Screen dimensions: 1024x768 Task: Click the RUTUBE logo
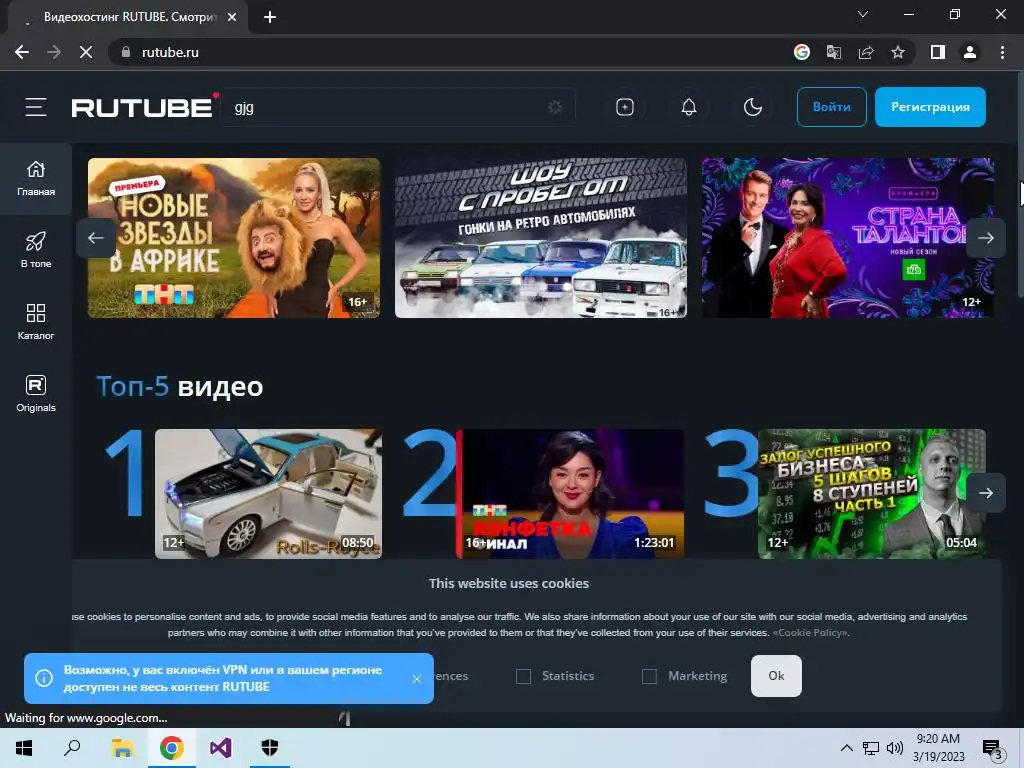144,106
